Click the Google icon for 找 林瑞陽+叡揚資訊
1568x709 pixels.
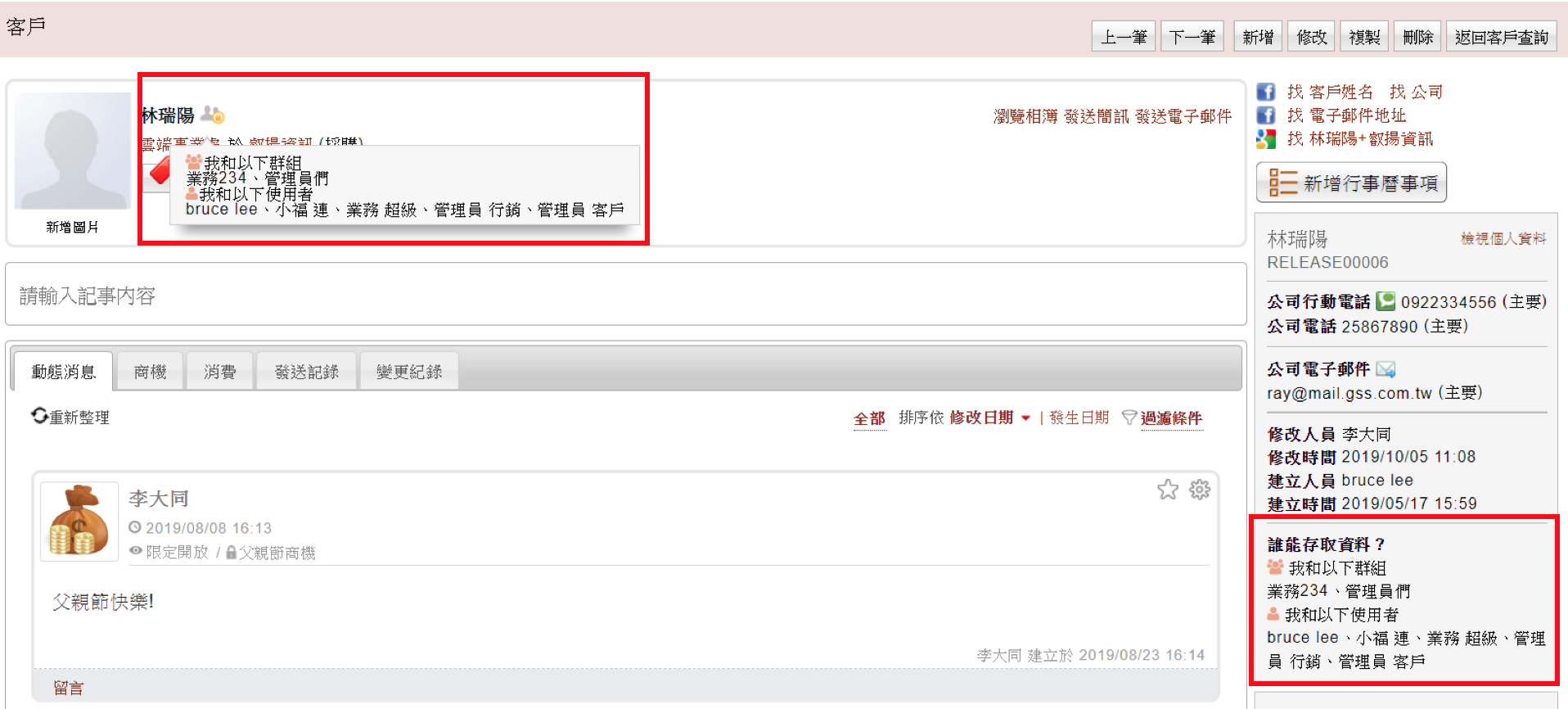pos(1266,139)
